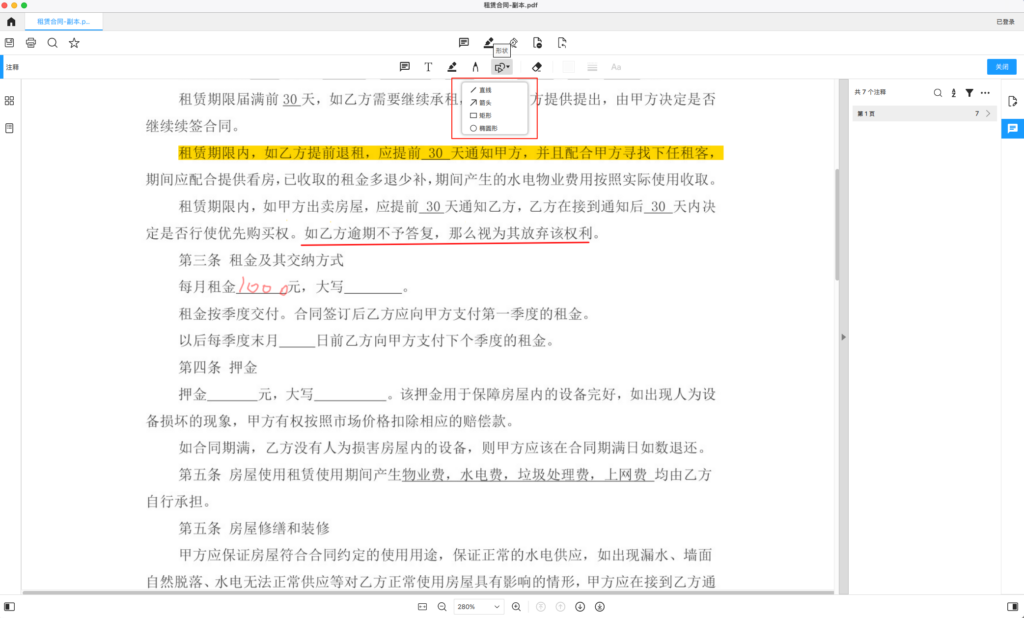Image resolution: width=1024 pixels, height=618 pixels.
Task: Click the blue 关闭 button
Action: [1001, 67]
